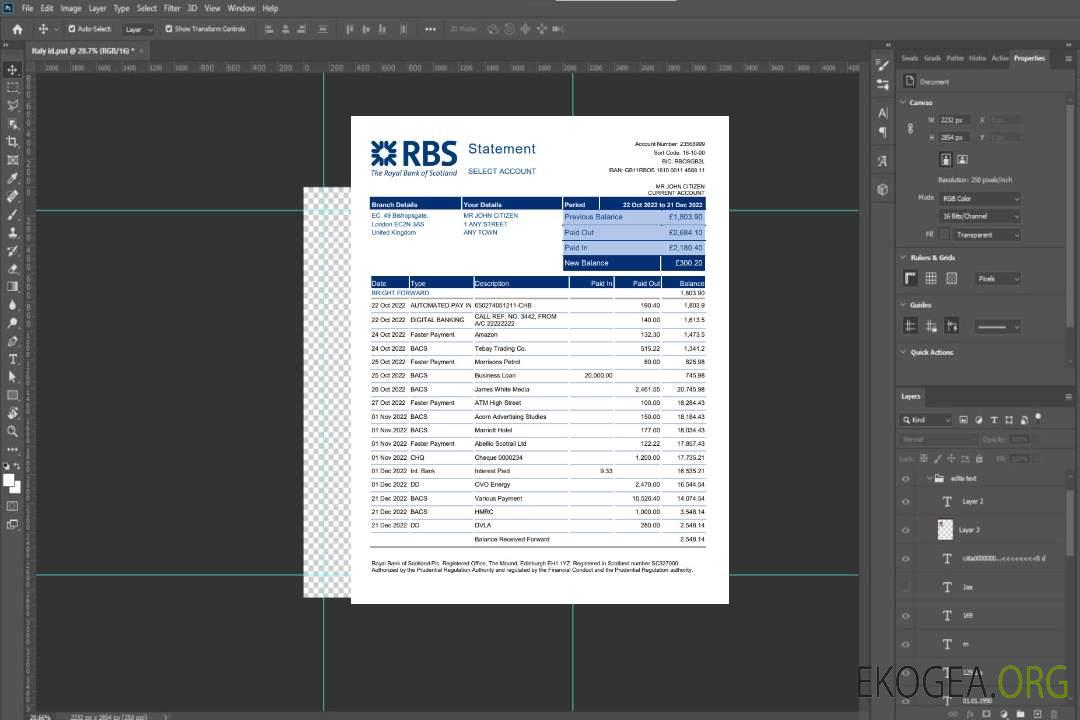Screen dimensions: 1080x720
Task: Switch to the Properties panel tab
Action: pos(1029,58)
